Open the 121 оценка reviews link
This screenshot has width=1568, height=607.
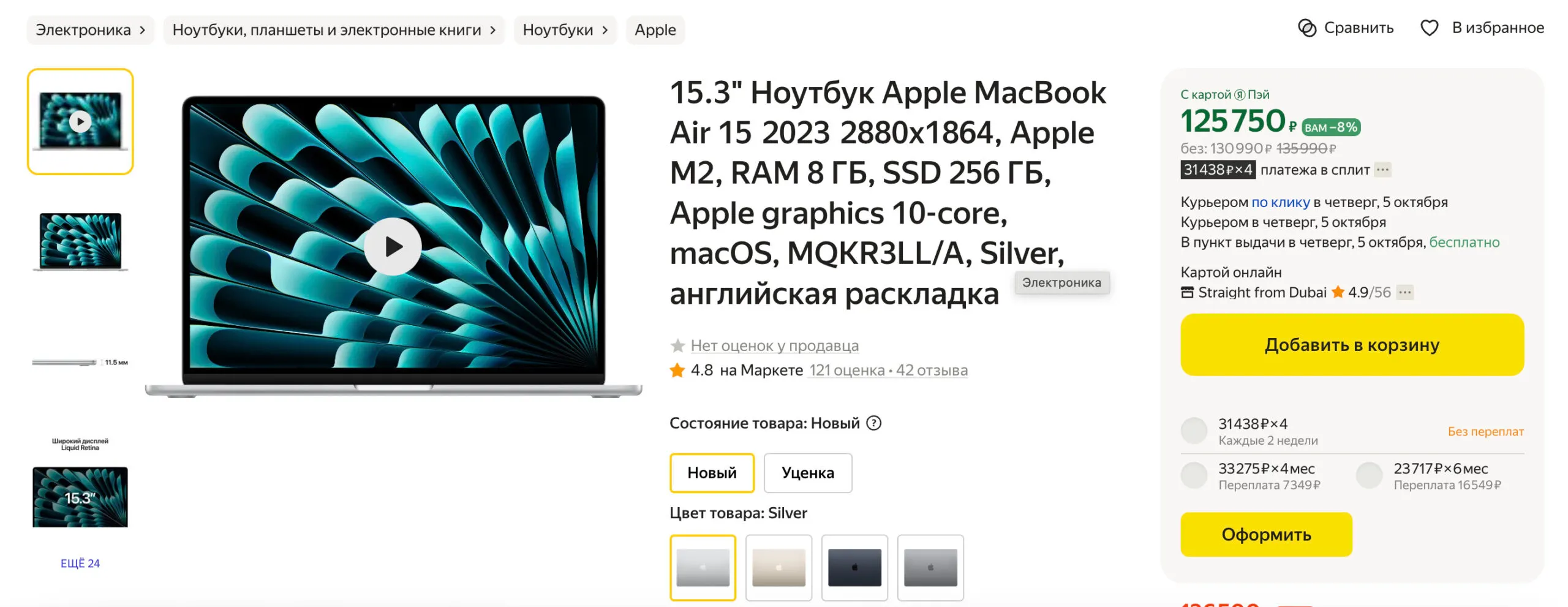(846, 371)
